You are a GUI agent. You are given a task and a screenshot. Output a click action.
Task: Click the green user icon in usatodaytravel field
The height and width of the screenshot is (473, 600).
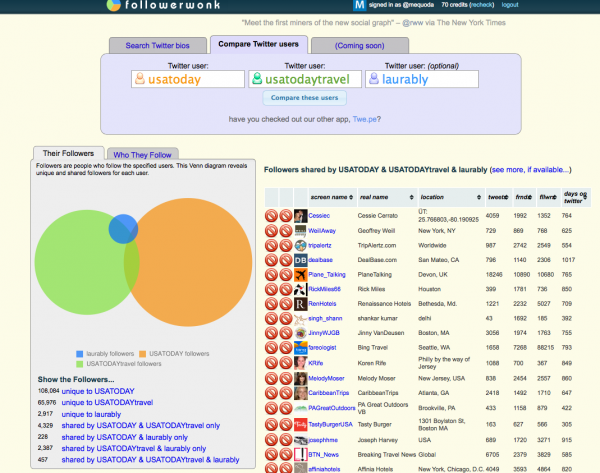[257, 78]
